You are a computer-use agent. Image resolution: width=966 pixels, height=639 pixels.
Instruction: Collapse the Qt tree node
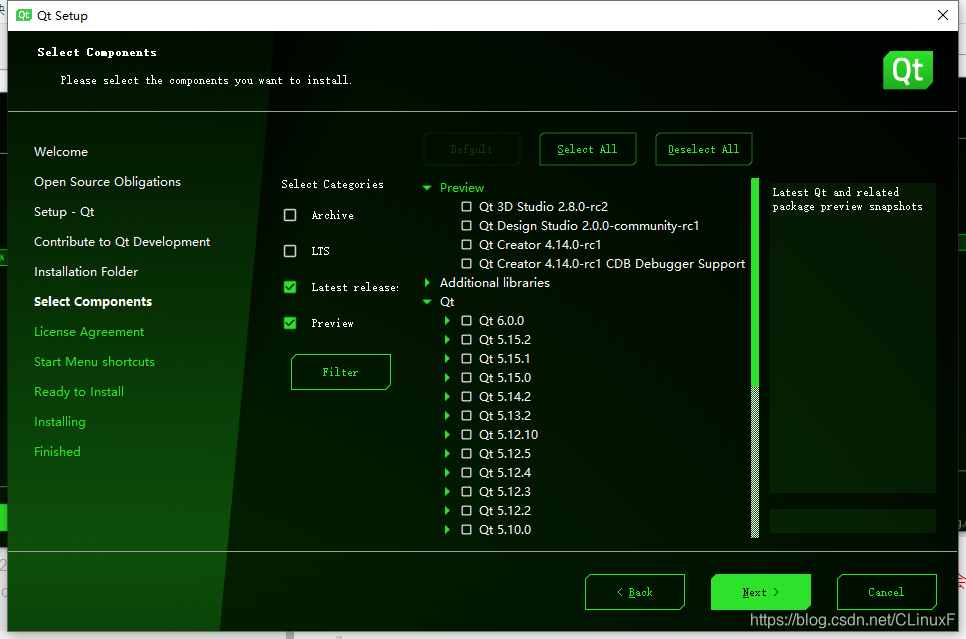(x=427, y=302)
